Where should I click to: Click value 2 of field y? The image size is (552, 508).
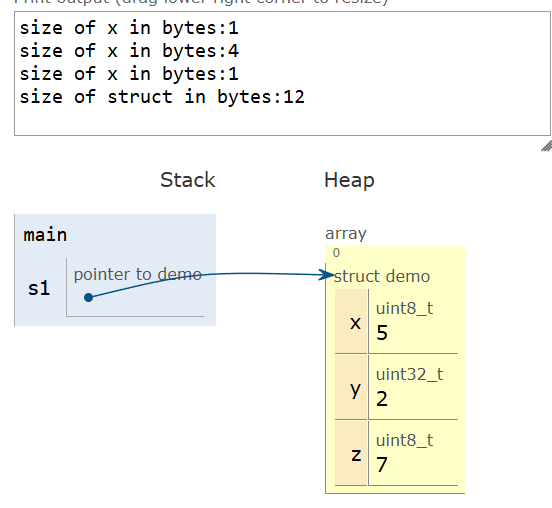click(382, 399)
